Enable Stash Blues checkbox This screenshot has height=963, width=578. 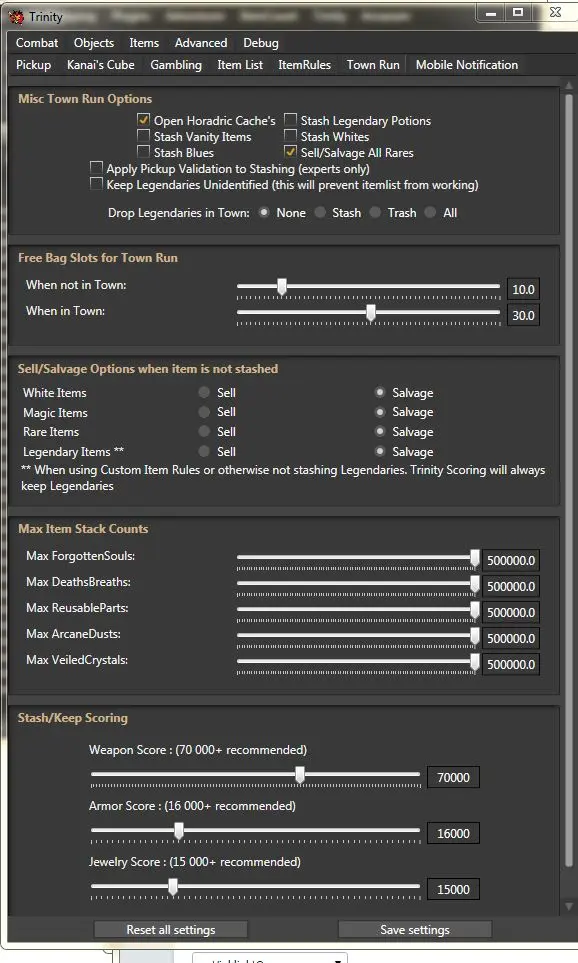pos(143,151)
